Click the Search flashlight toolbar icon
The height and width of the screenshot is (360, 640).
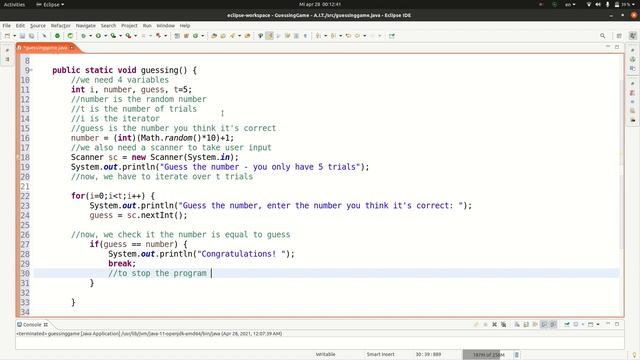click(233, 36)
